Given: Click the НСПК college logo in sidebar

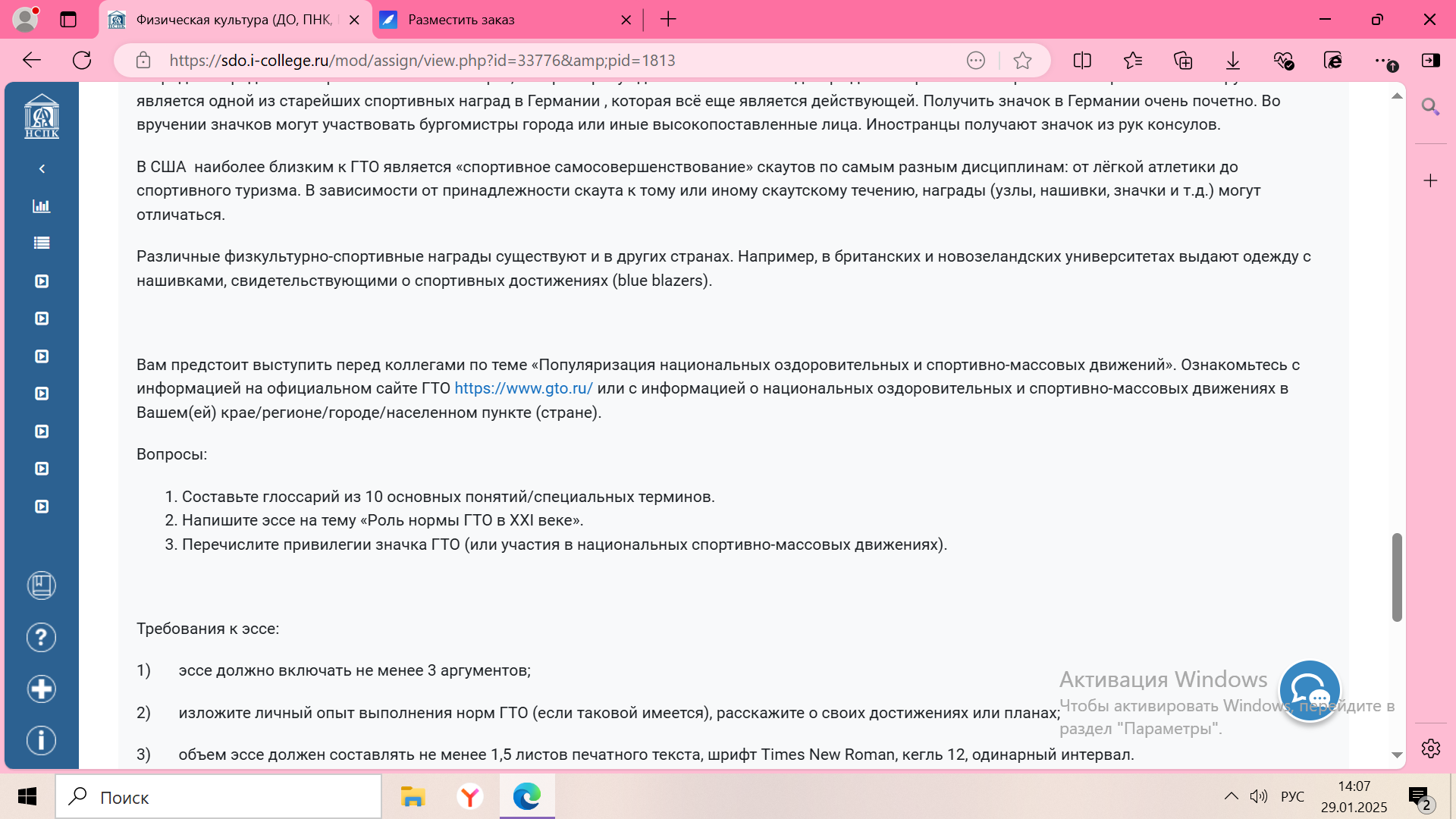Looking at the screenshot, I should pyautogui.click(x=42, y=117).
